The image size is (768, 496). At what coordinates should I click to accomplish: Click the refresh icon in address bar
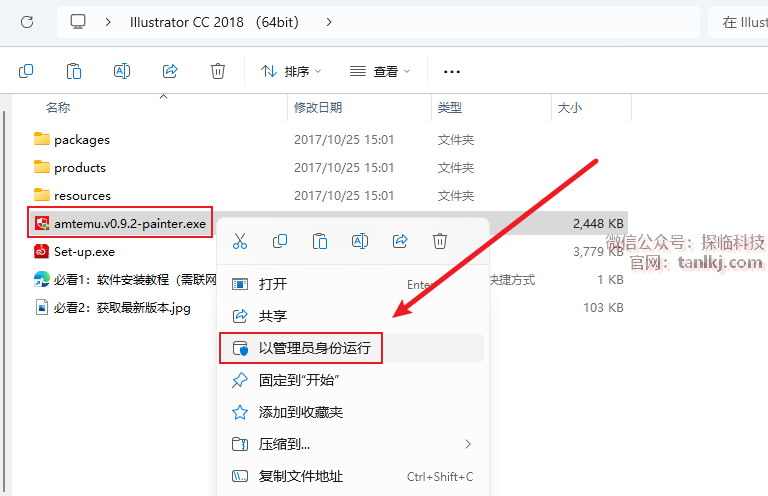[27, 22]
